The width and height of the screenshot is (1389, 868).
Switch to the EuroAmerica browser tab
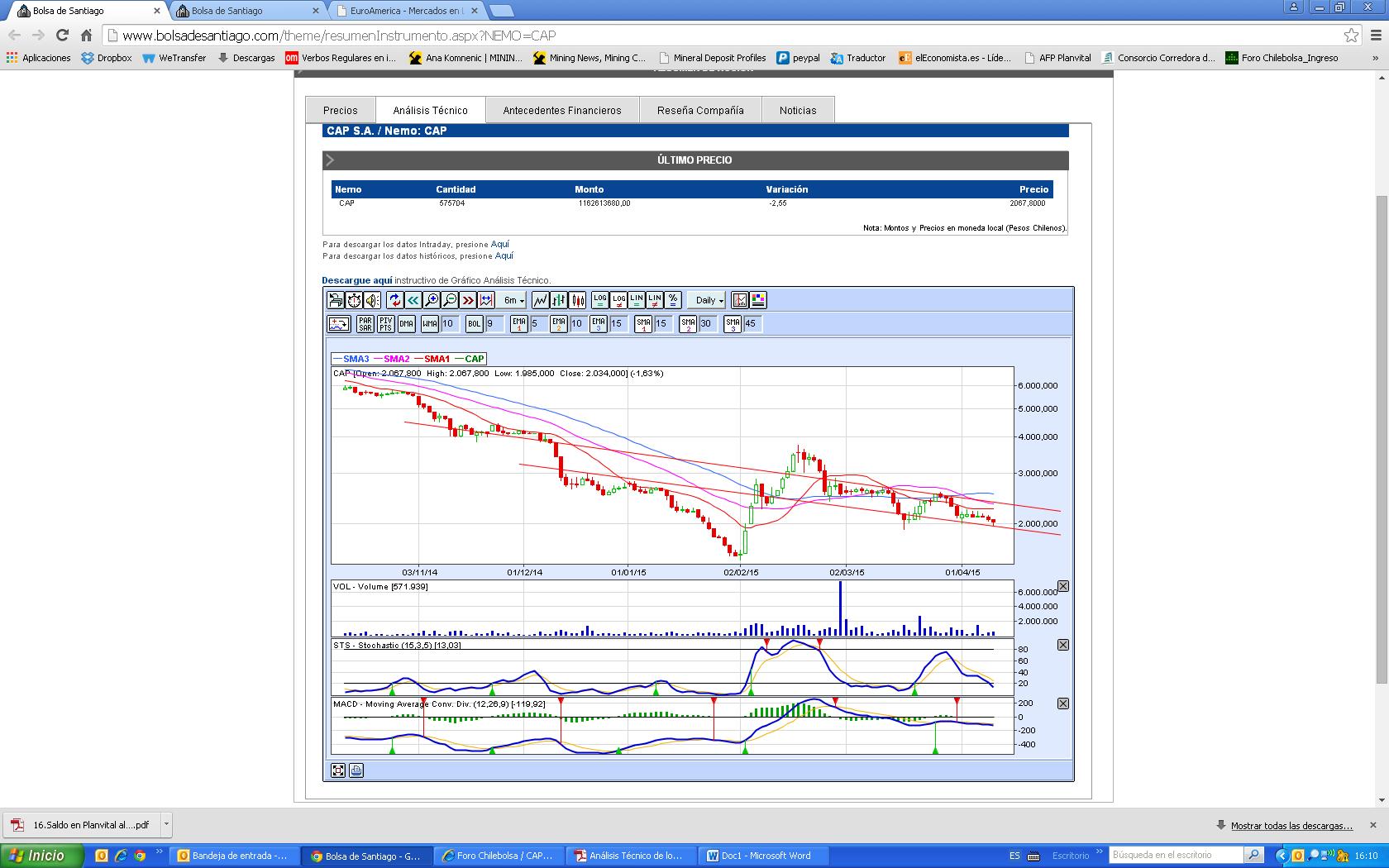pos(405,11)
